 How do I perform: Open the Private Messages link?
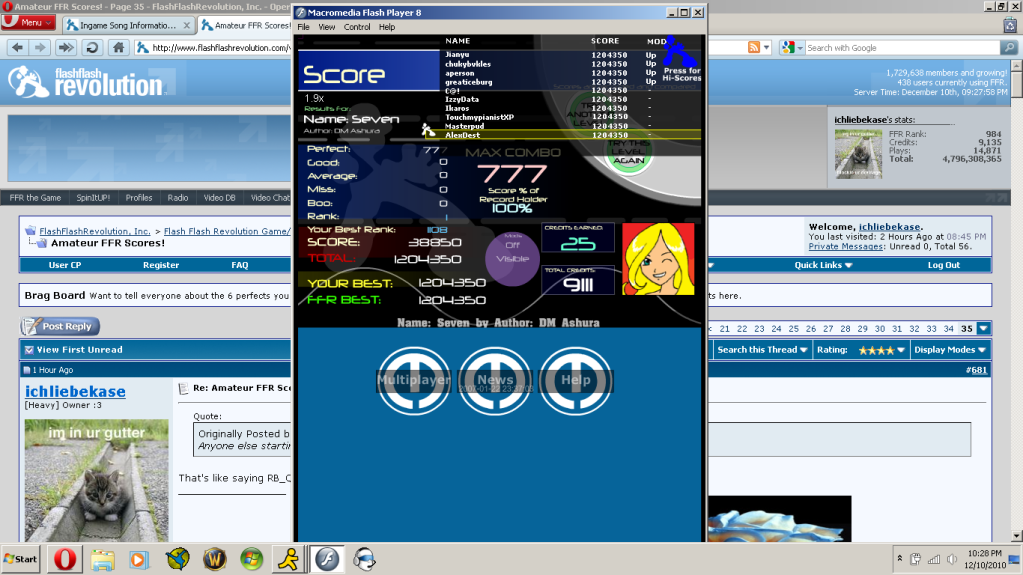click(x=846, y=246)
